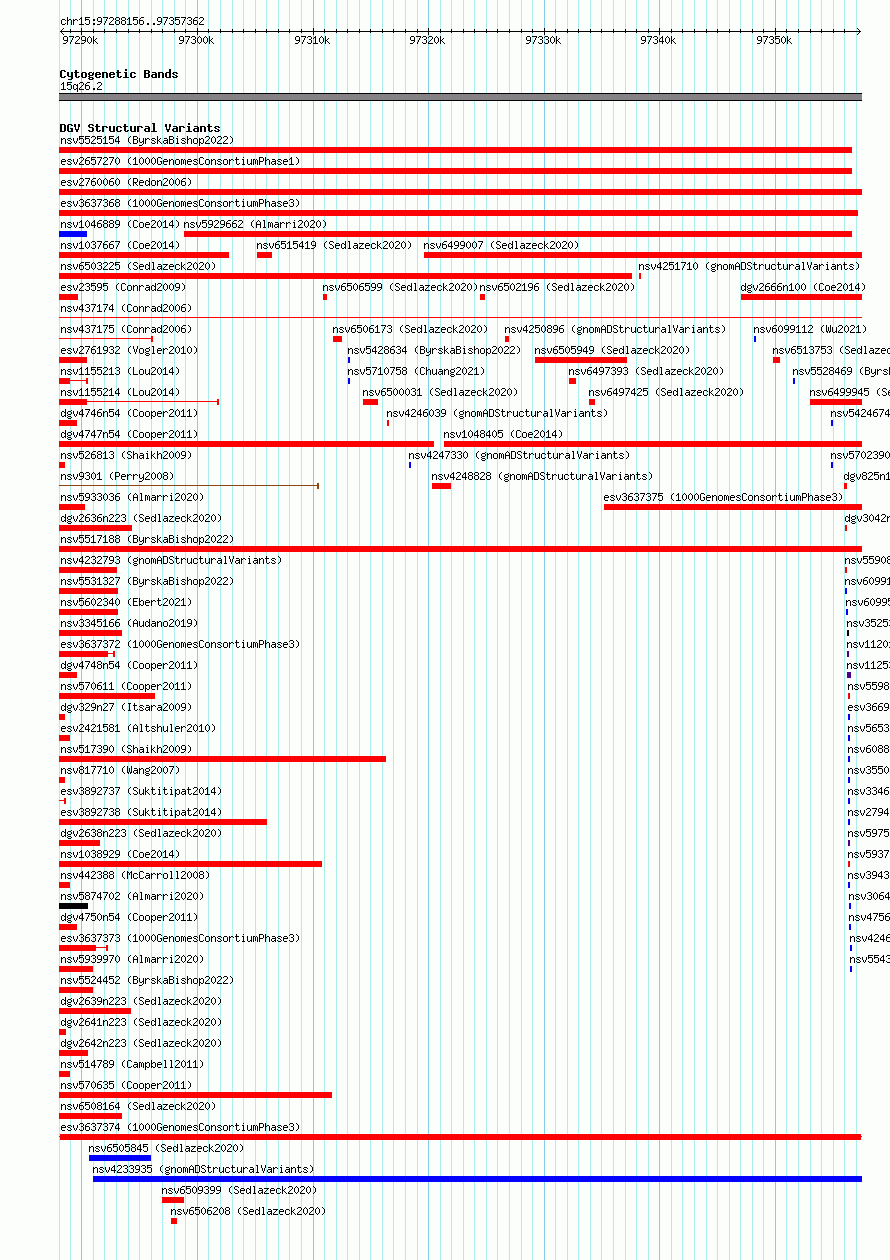Select the esv3637374 (1000GenomesConsortiumPhase3) label
Screen dimensions: 890x1260
pos(180,1127)
